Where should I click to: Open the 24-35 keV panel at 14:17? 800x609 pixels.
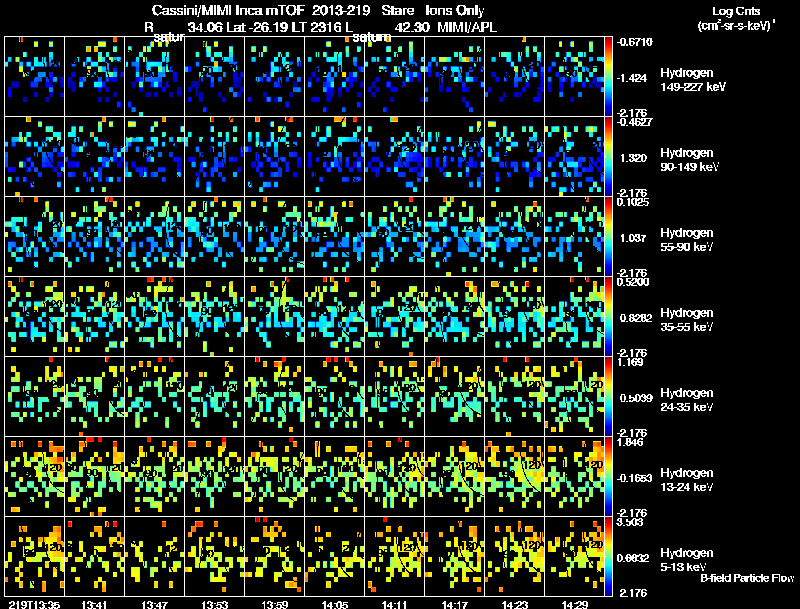455,396
